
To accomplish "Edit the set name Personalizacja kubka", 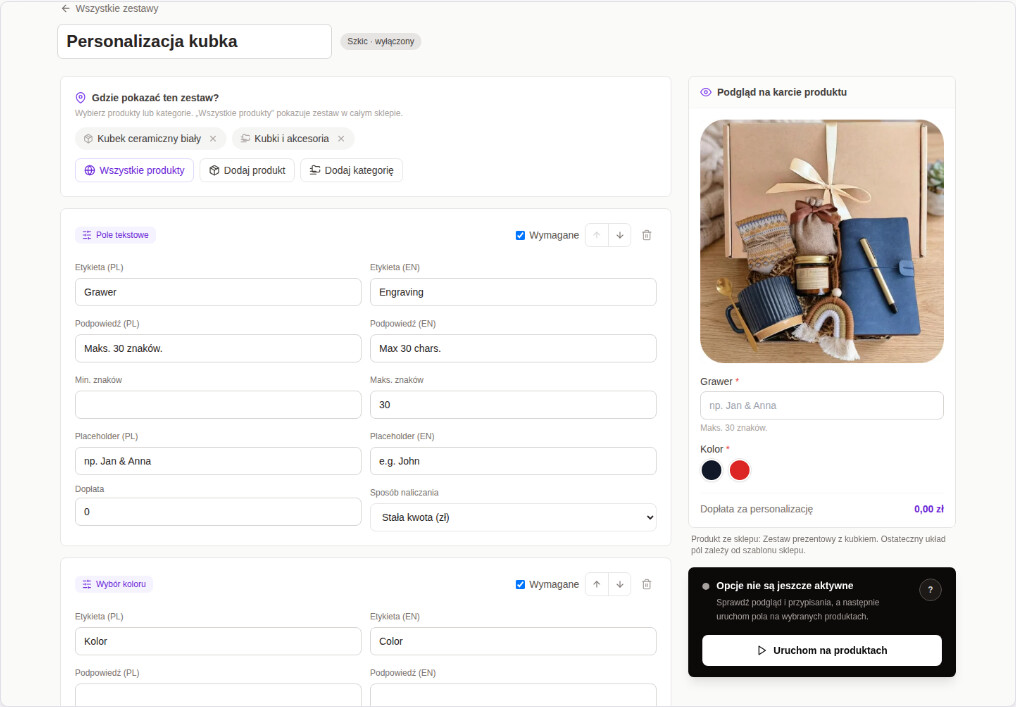I will point(194,41).
